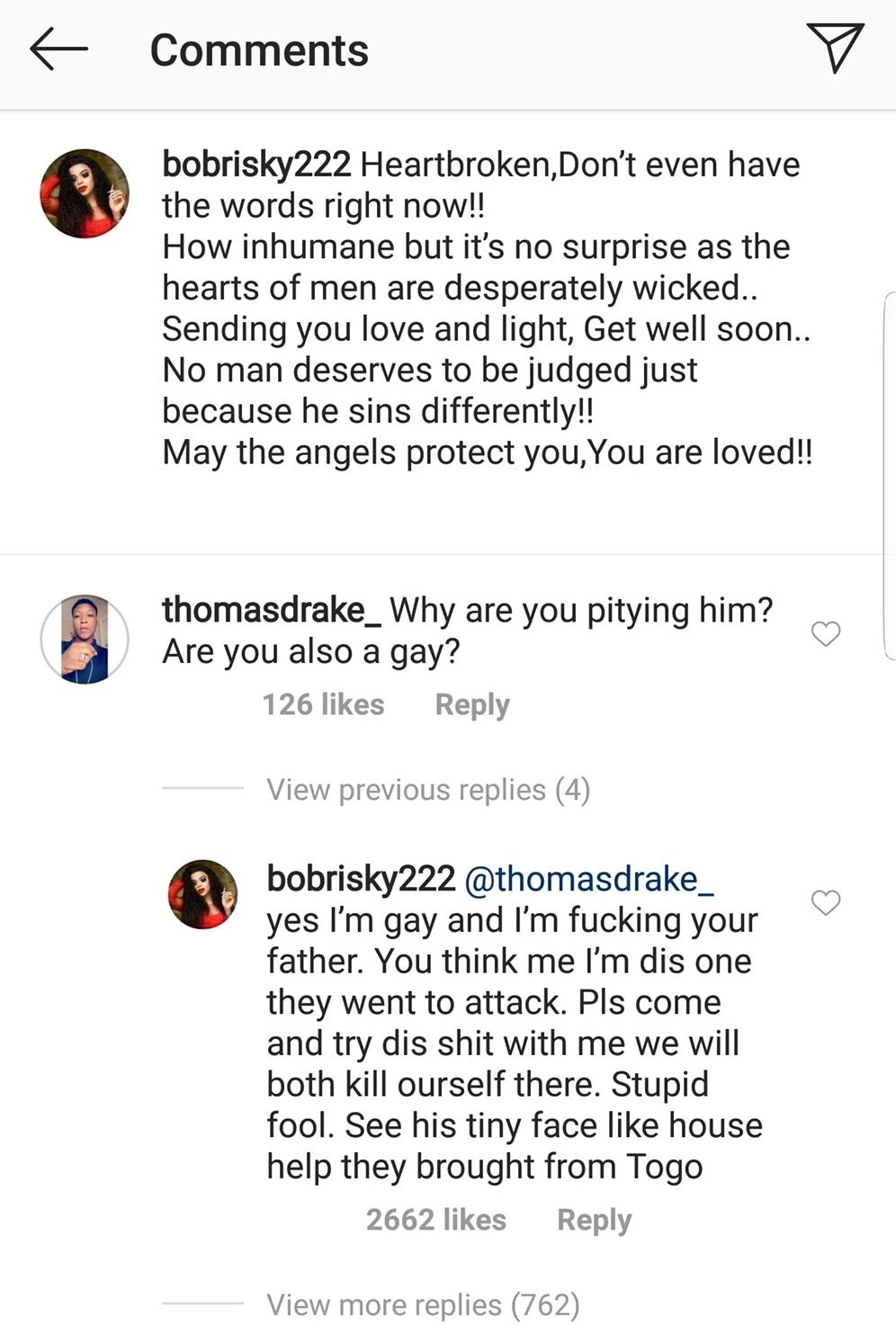The width and height of the screenshot is (896, 1325).
Task: Tap the back arrow to leave Comments
Action: point(58,49)
